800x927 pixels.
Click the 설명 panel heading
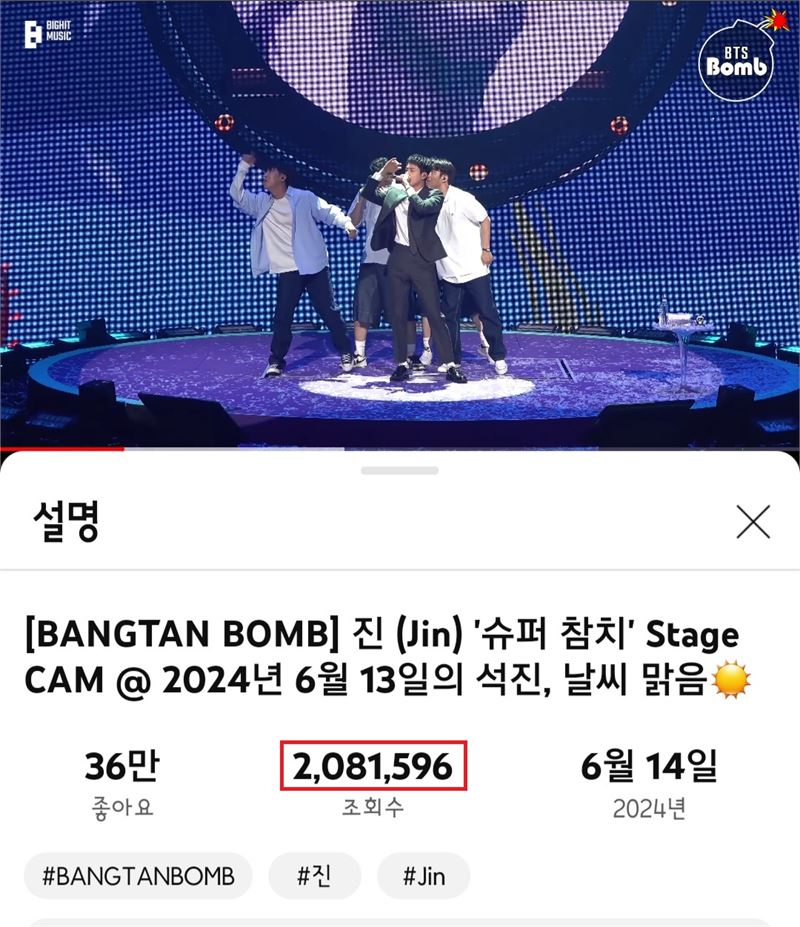pos(66,521)
